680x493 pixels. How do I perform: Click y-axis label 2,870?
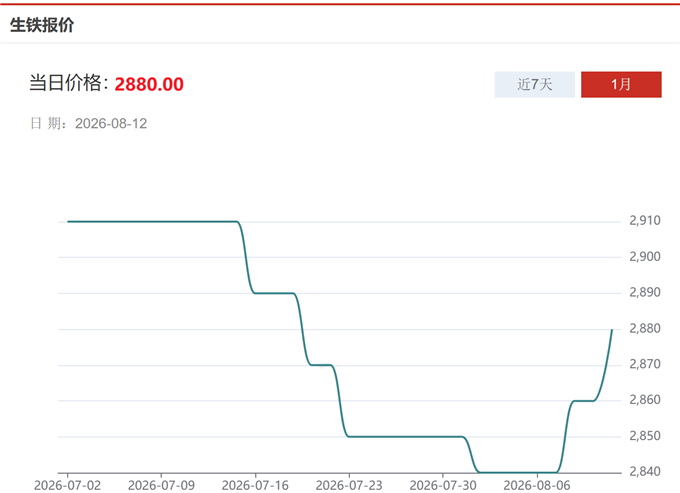645,364
